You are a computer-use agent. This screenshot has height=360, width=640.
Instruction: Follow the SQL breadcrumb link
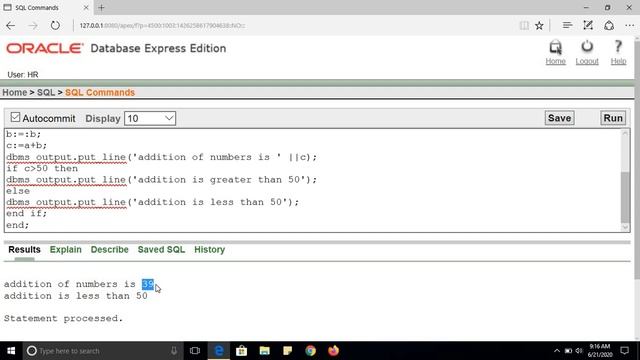tap(46, 93)
